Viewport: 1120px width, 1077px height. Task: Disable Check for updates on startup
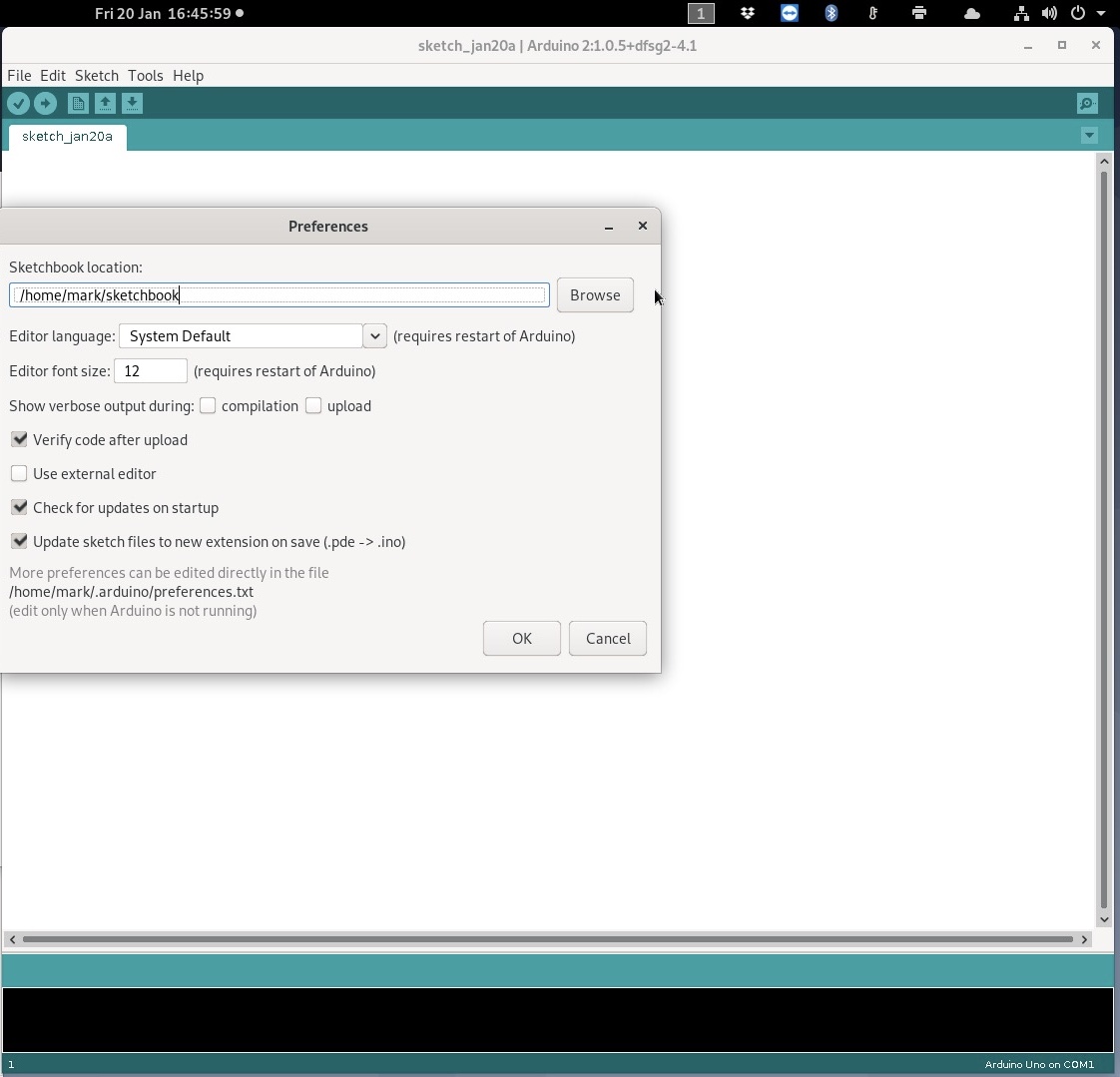click(19, 507)
